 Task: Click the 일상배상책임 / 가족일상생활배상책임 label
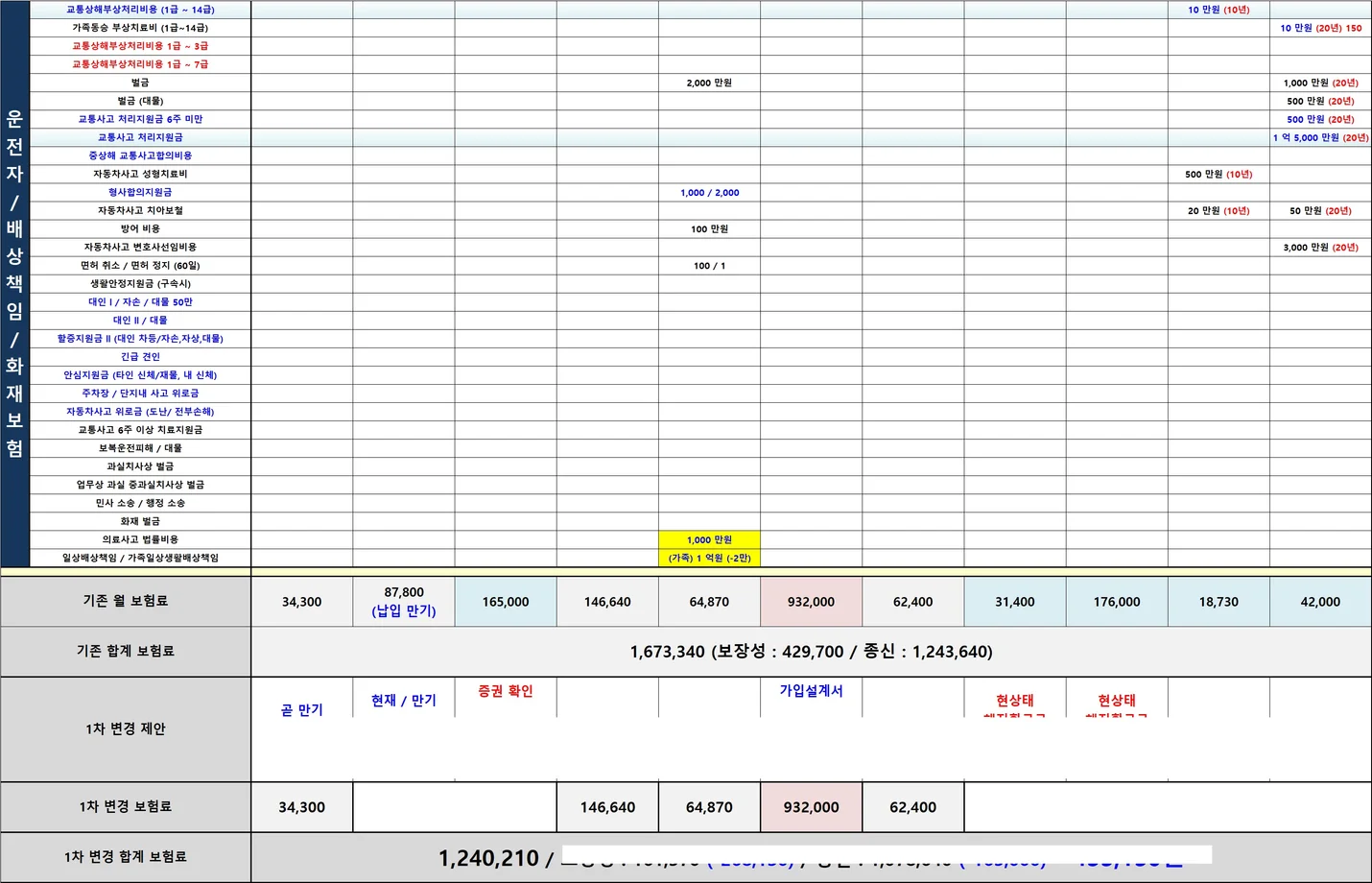(x=140, y=557)
